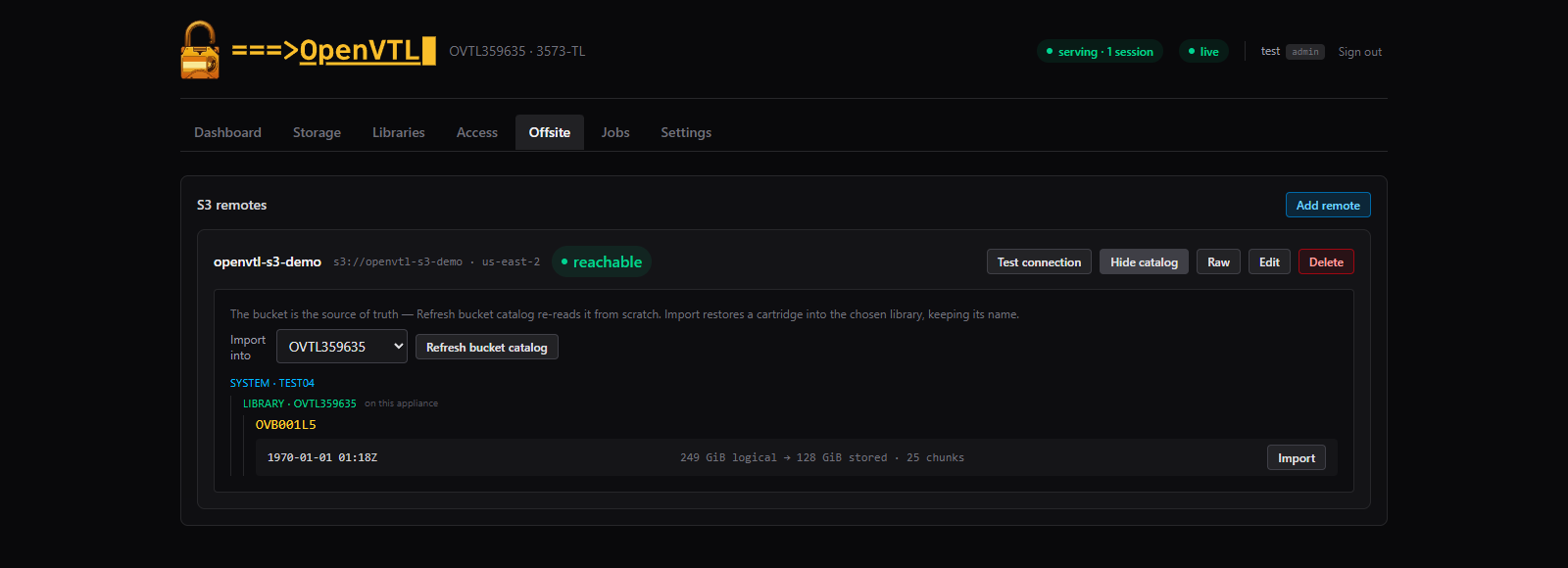Delete the openvtl-s3-demo remote
This screenshot has width=1568, height=568.
pos(1326,261)
